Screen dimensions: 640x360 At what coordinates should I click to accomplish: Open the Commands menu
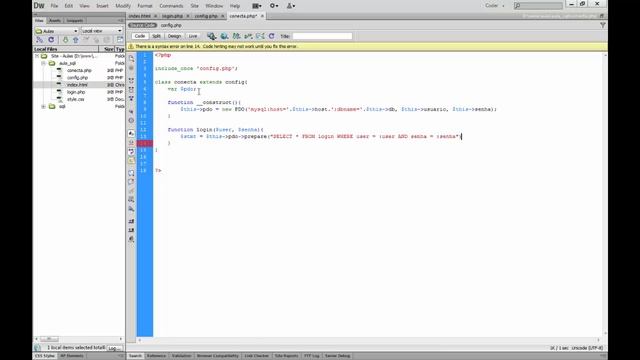click(171, 6)
